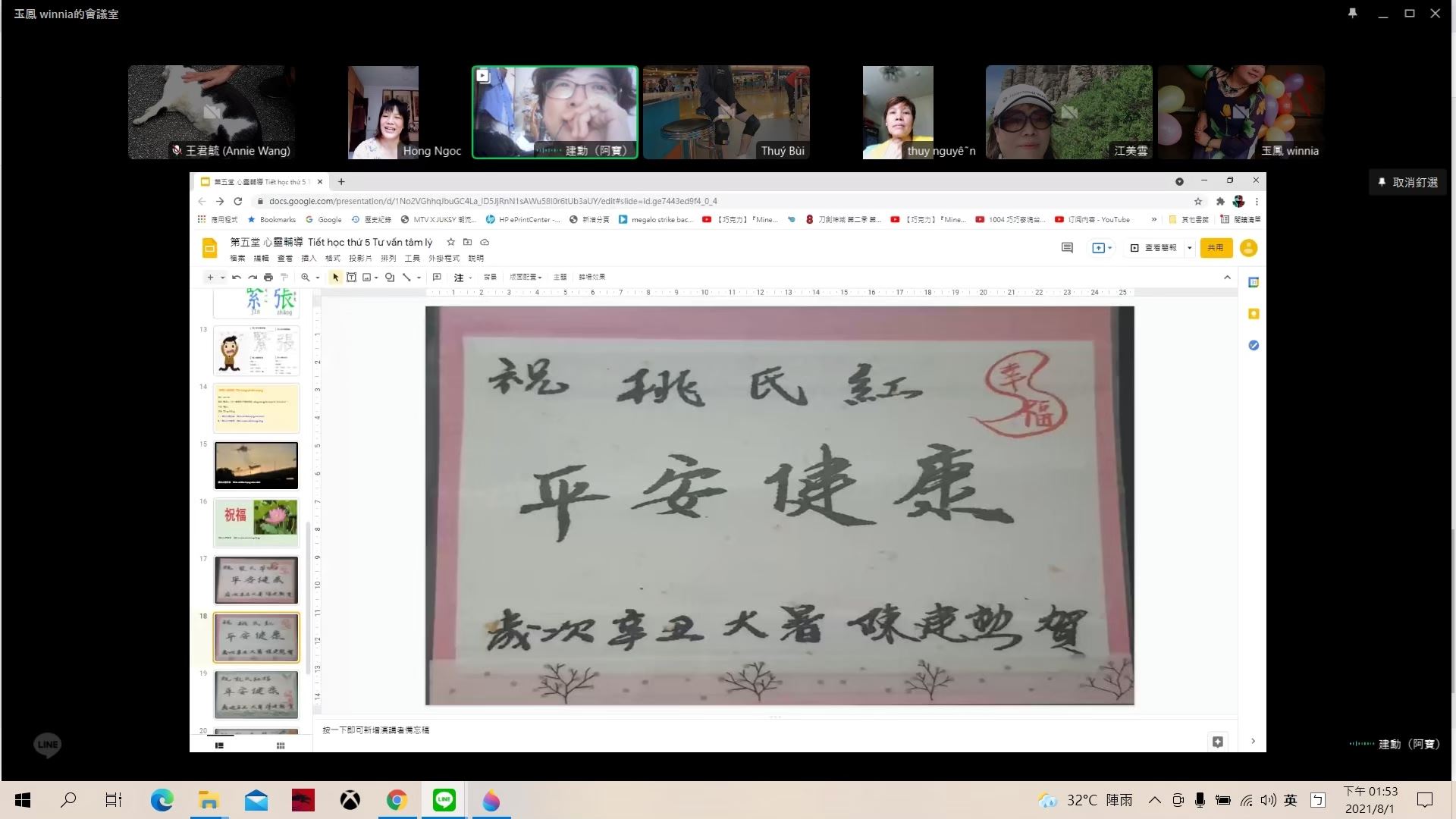Click the add comment icon in toolbar
Image resolution: width=1456 pixels, height=819 pixels.
437,278
